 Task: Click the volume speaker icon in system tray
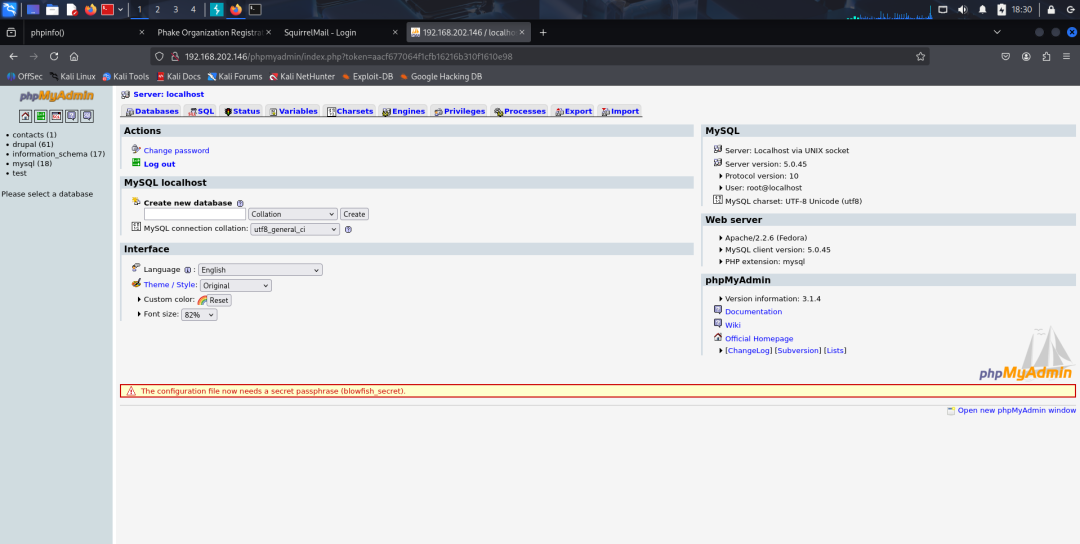(x=962, y=10)
